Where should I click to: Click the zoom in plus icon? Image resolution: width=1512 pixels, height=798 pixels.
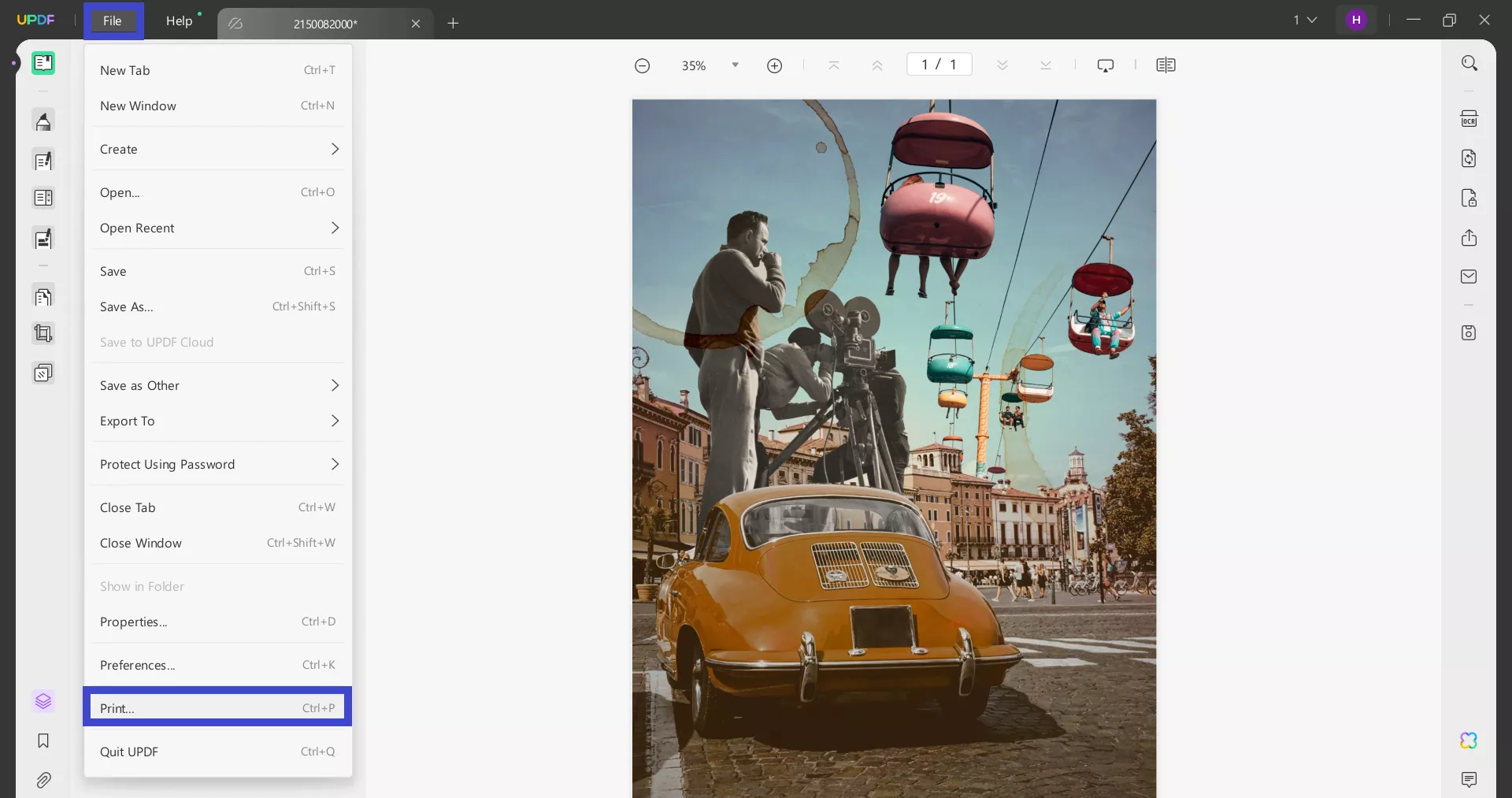point(774,65)
